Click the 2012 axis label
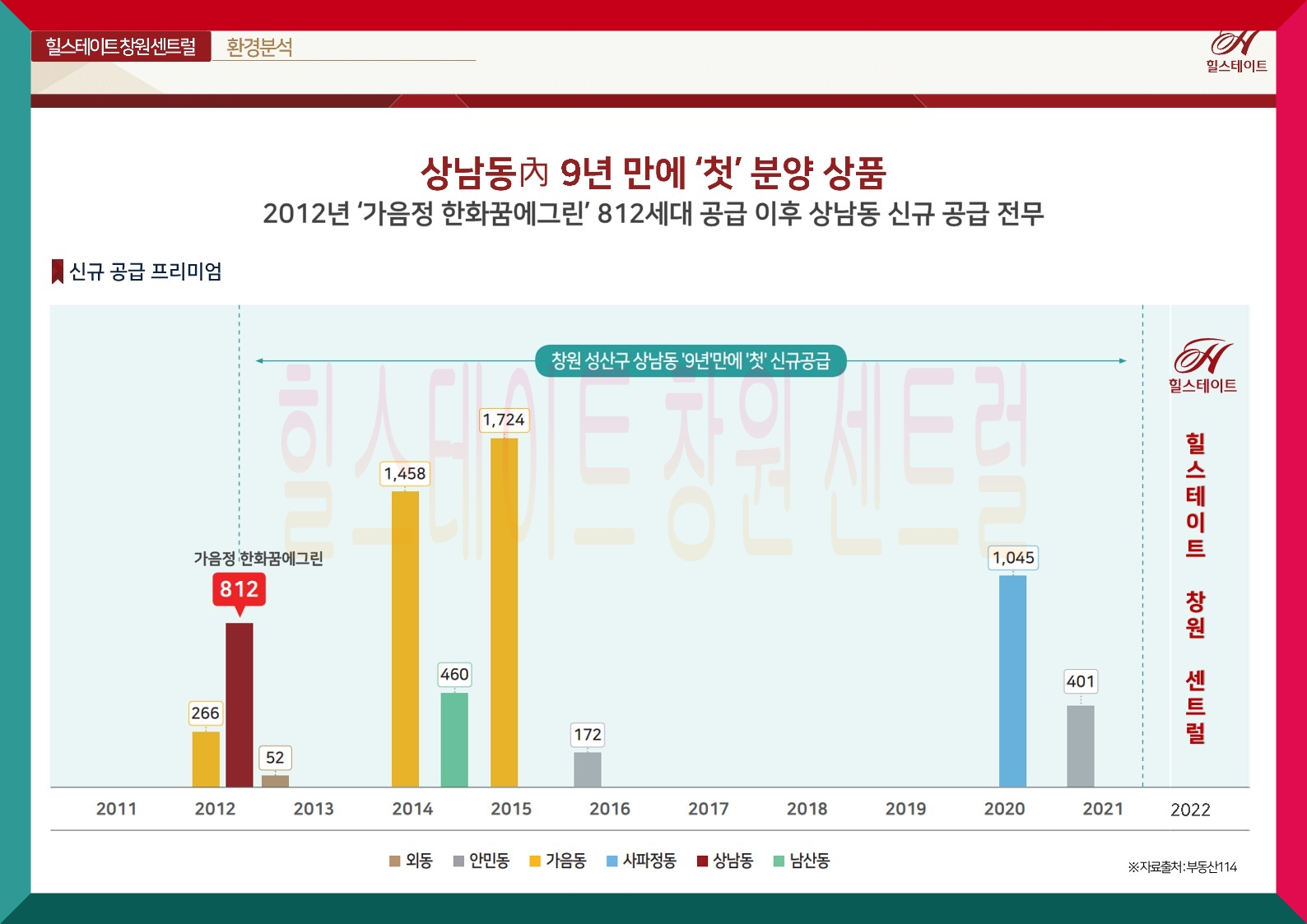Viewport: 1307px width, 924px height. click(216, 809)
